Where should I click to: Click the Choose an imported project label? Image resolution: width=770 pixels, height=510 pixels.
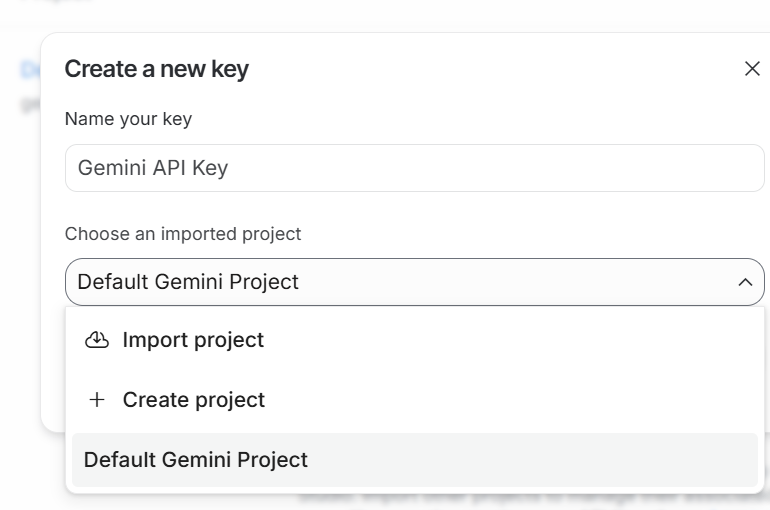click(x=183, y=234)
